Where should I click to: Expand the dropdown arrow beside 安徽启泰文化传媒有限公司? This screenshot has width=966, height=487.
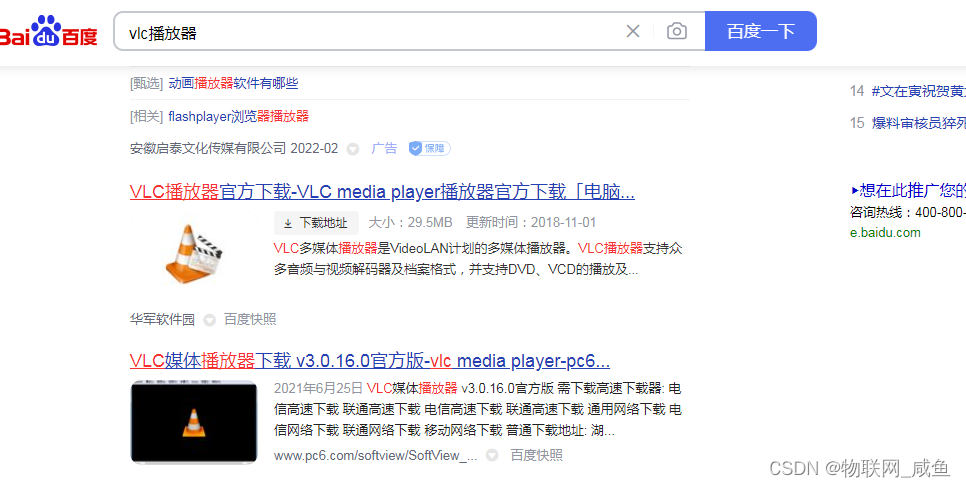click(x=352, y=149)
